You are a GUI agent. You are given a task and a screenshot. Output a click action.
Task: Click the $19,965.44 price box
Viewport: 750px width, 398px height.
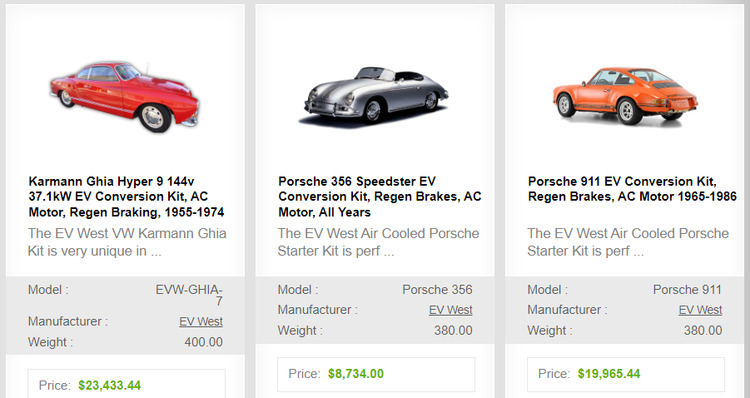pyautogui.click(x=626, y=374)
